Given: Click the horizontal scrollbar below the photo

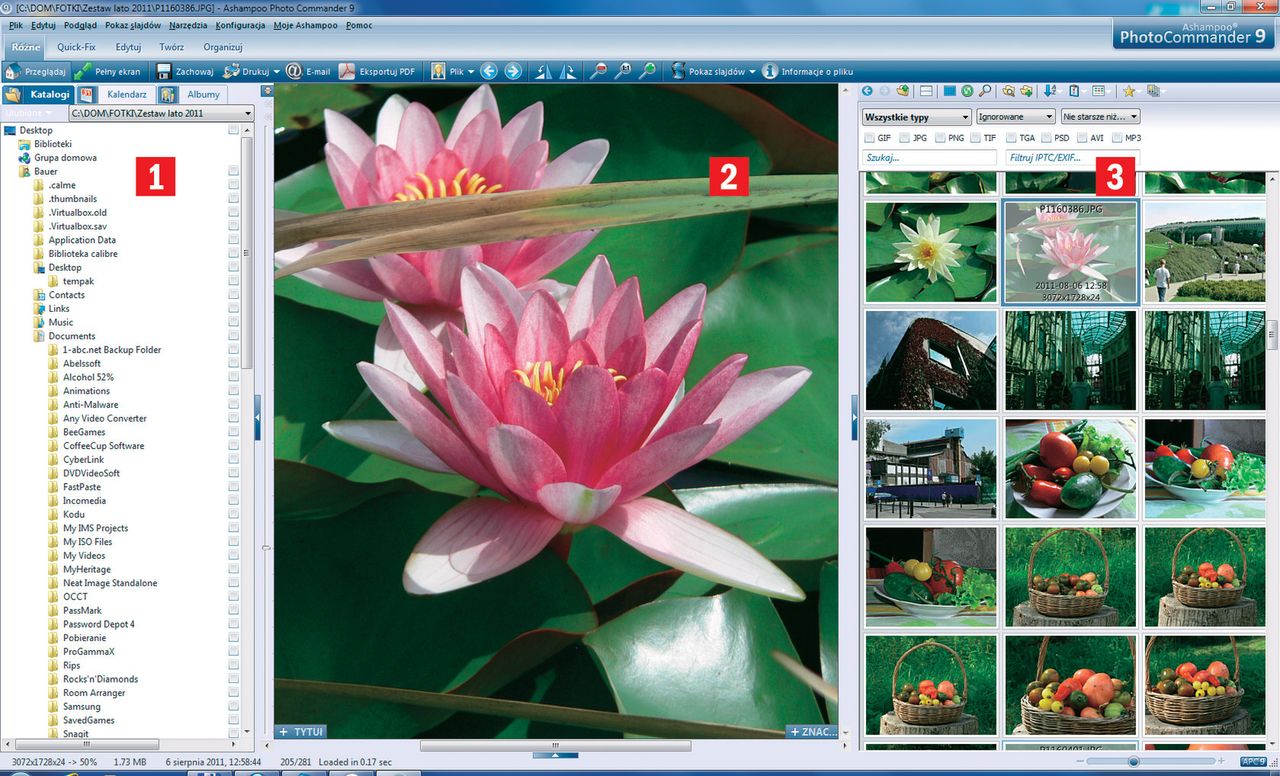Looking at the screenshot, I should (x=556, y=745).
